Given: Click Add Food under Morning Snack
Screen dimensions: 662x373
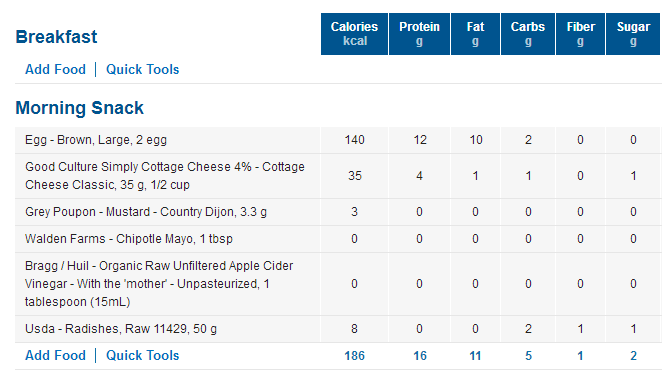Looking at the screenshot, I should pyautogui.click(x=55, y=355).
